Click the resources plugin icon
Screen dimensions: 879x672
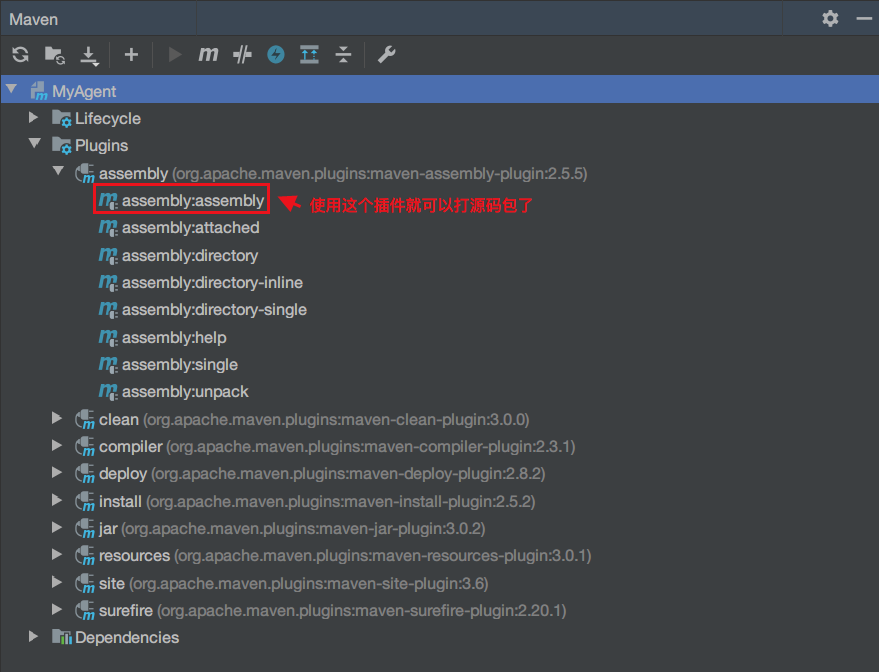point(85,555)
